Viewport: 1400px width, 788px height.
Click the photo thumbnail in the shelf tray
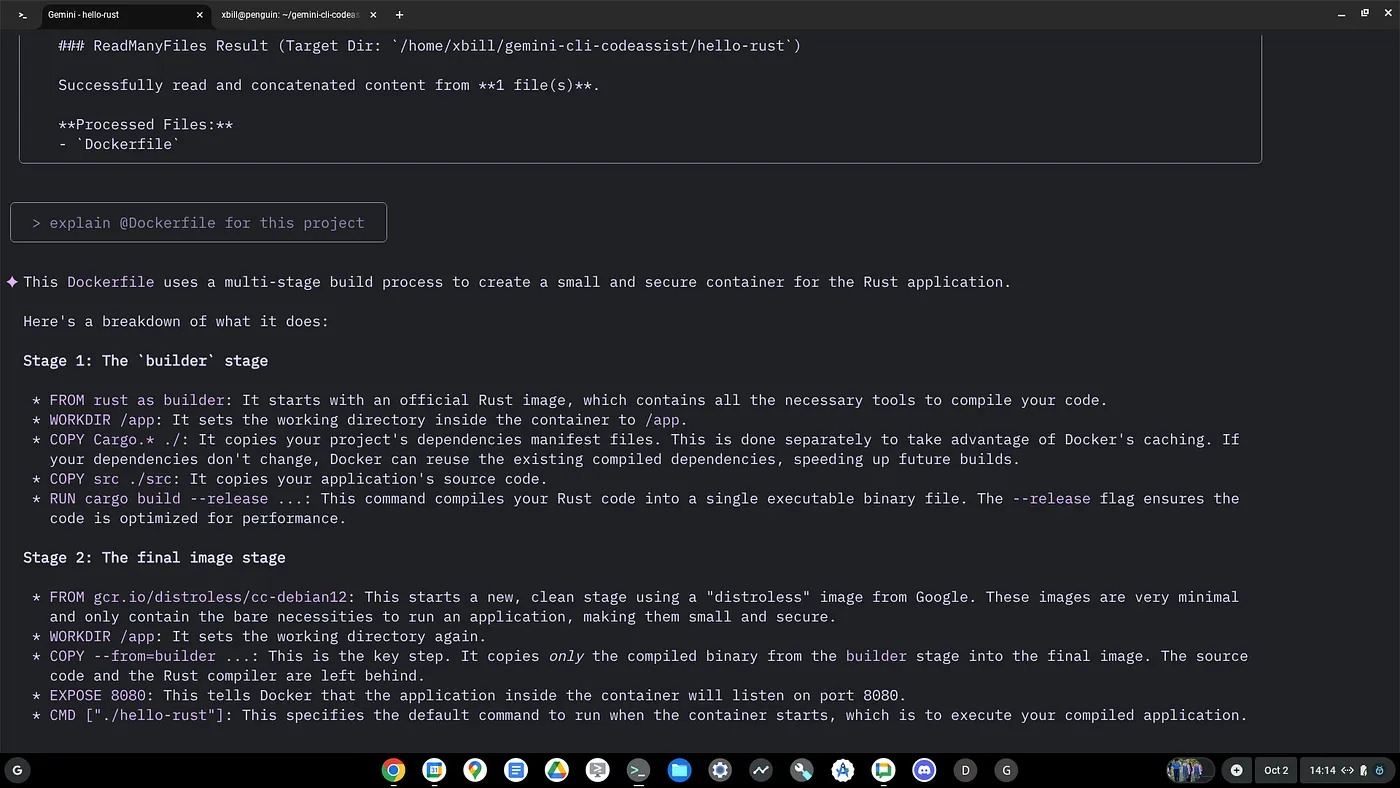[x=1185, y=770]
